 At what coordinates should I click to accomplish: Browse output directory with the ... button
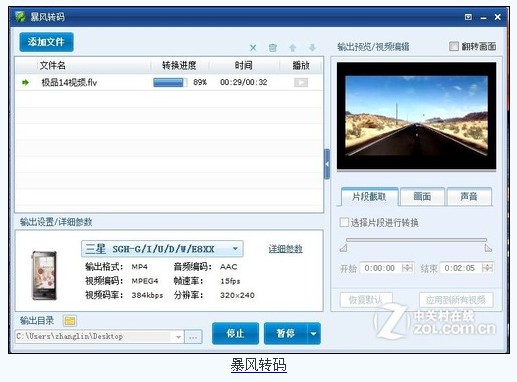point(193,337)
